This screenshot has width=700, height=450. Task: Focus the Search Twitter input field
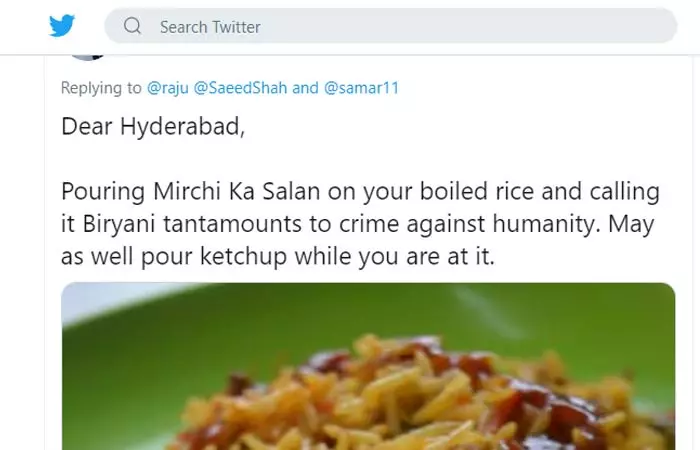tap(400, 26)
